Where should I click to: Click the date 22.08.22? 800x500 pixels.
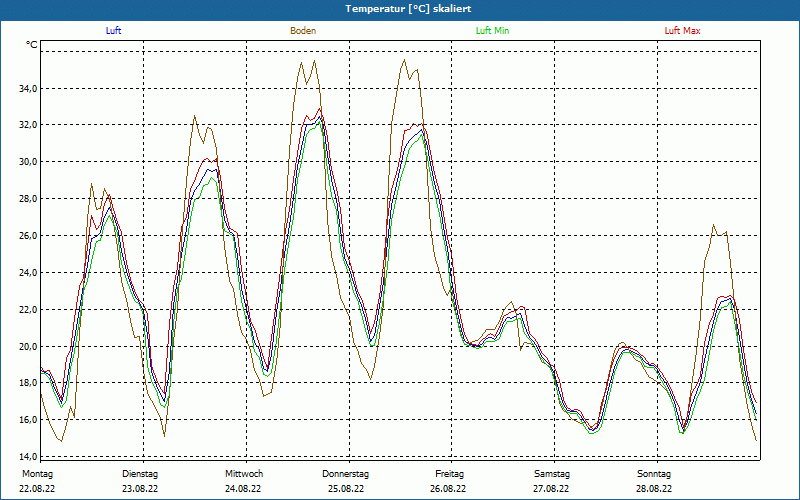pos(37,489)
